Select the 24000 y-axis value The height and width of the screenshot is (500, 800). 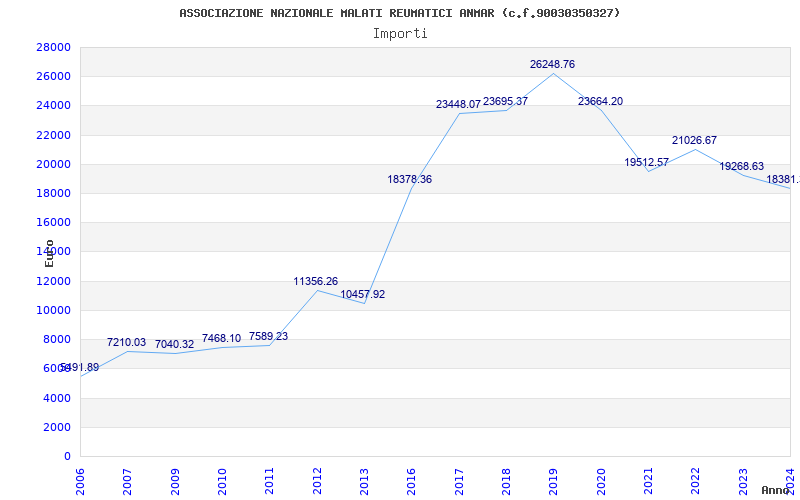(x=54, y=106)
